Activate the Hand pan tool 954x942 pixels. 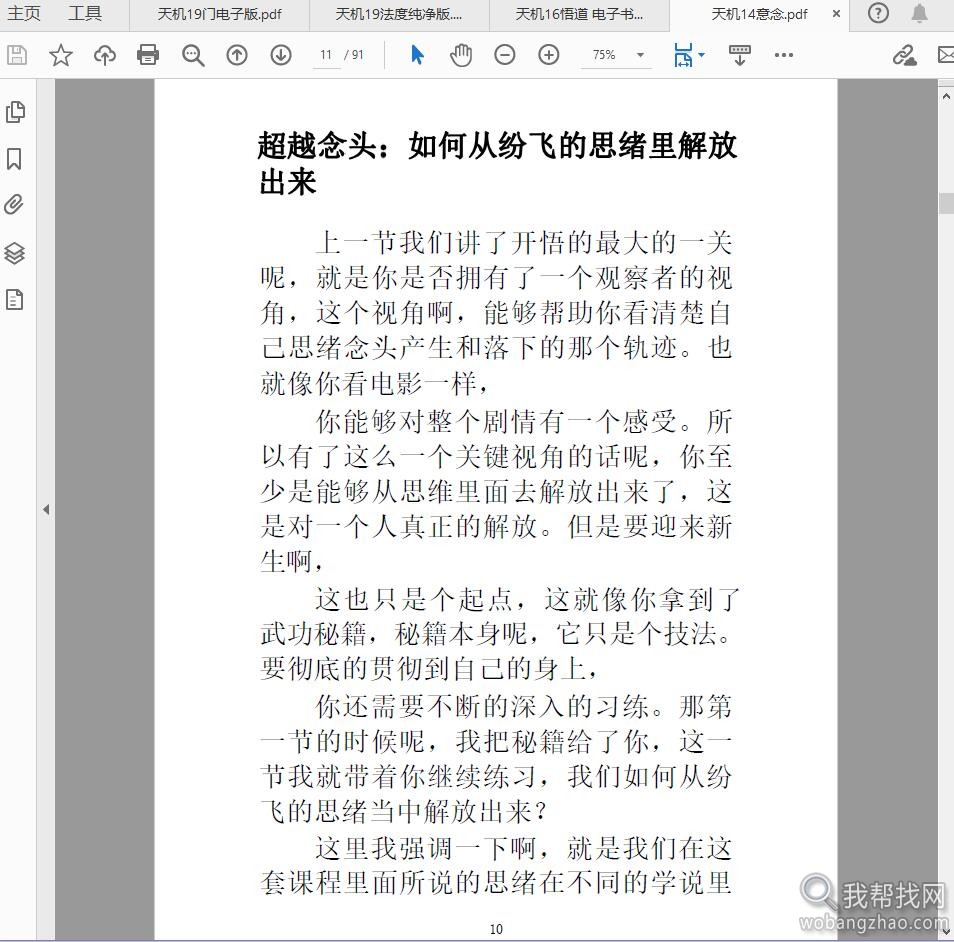coord(461,55)
